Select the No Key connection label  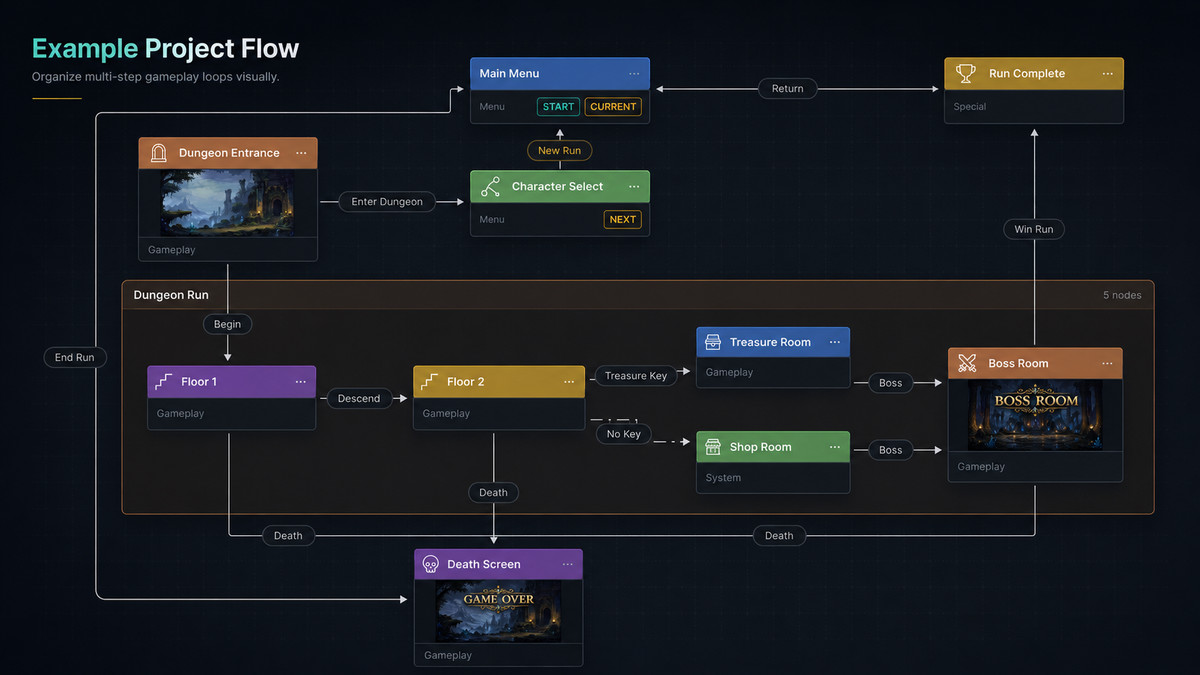pyautogui.click(x=624, y=434)
